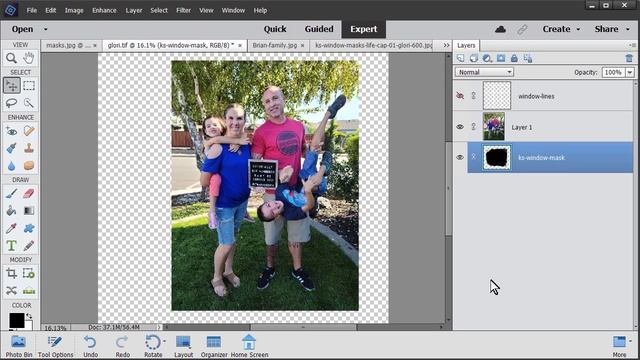The height and width of the screenshot is (360, 640).
Task: Open the Photo Bin
Action: pyautogui.click(x=19, y=346)
